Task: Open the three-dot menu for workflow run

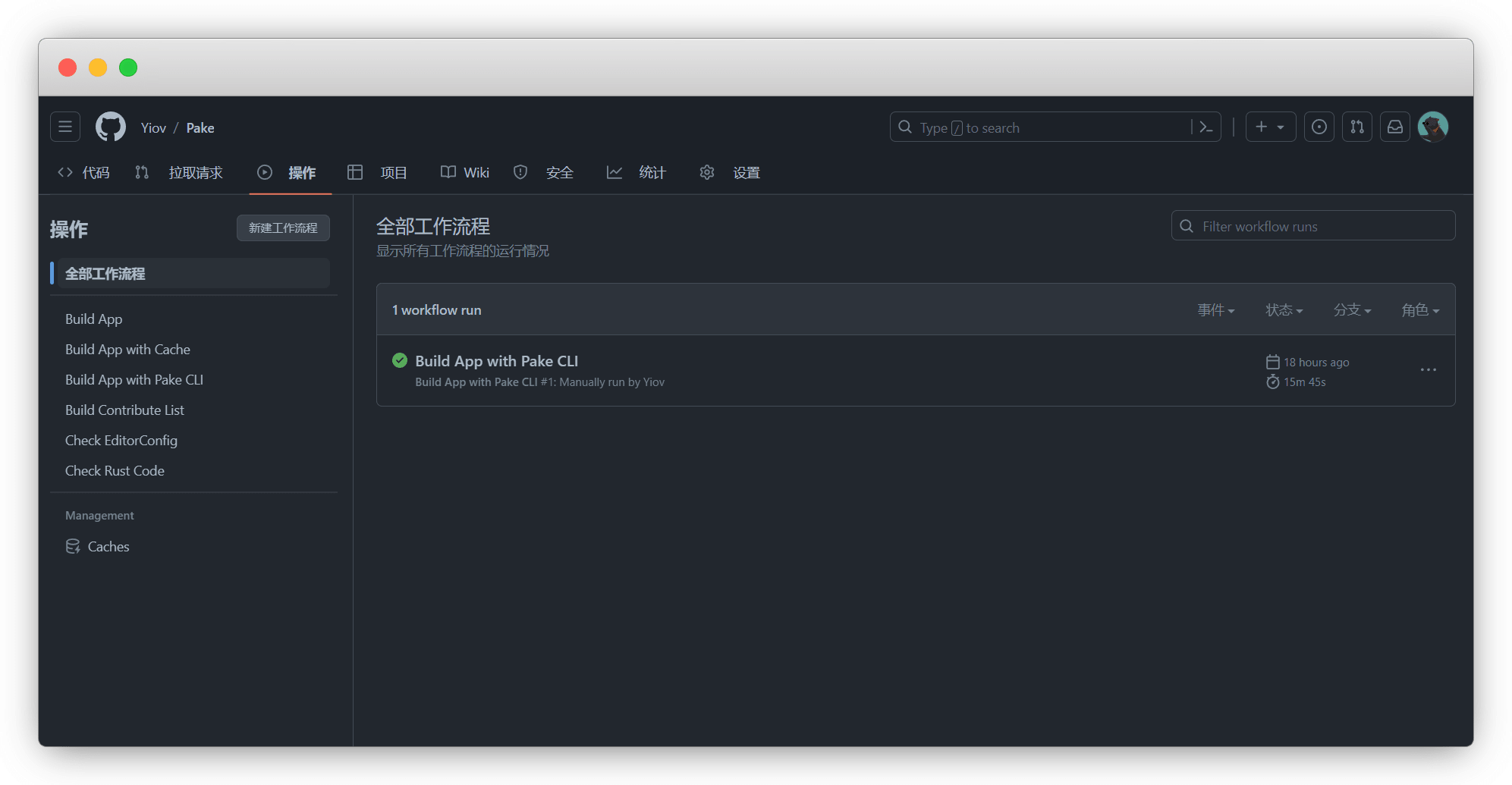Action: [1428, 370]
